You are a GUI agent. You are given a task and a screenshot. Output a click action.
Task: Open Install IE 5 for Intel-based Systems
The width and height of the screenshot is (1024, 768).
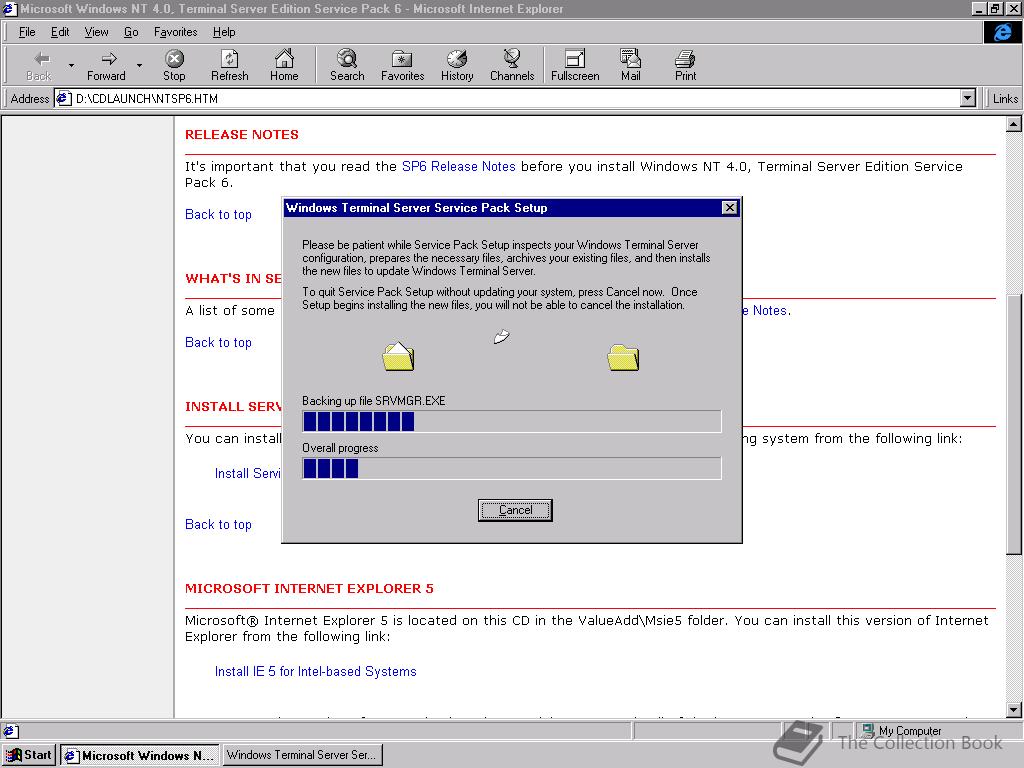315,671
